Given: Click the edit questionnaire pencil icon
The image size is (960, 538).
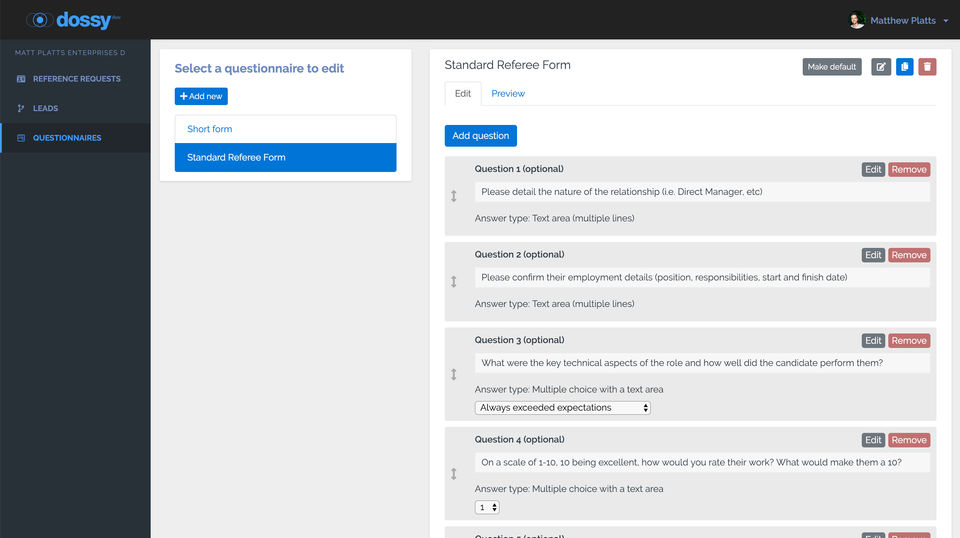Looking at the screenshot, I should [881, 67].
